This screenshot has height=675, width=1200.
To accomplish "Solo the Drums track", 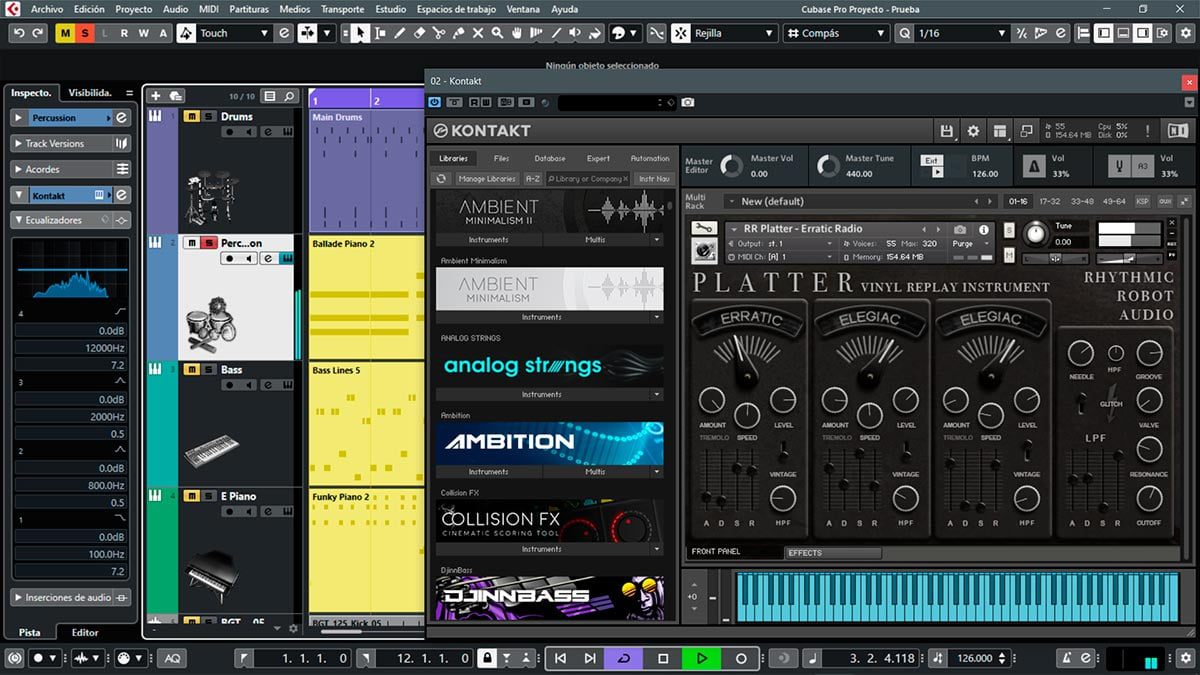I will [207, 117].
